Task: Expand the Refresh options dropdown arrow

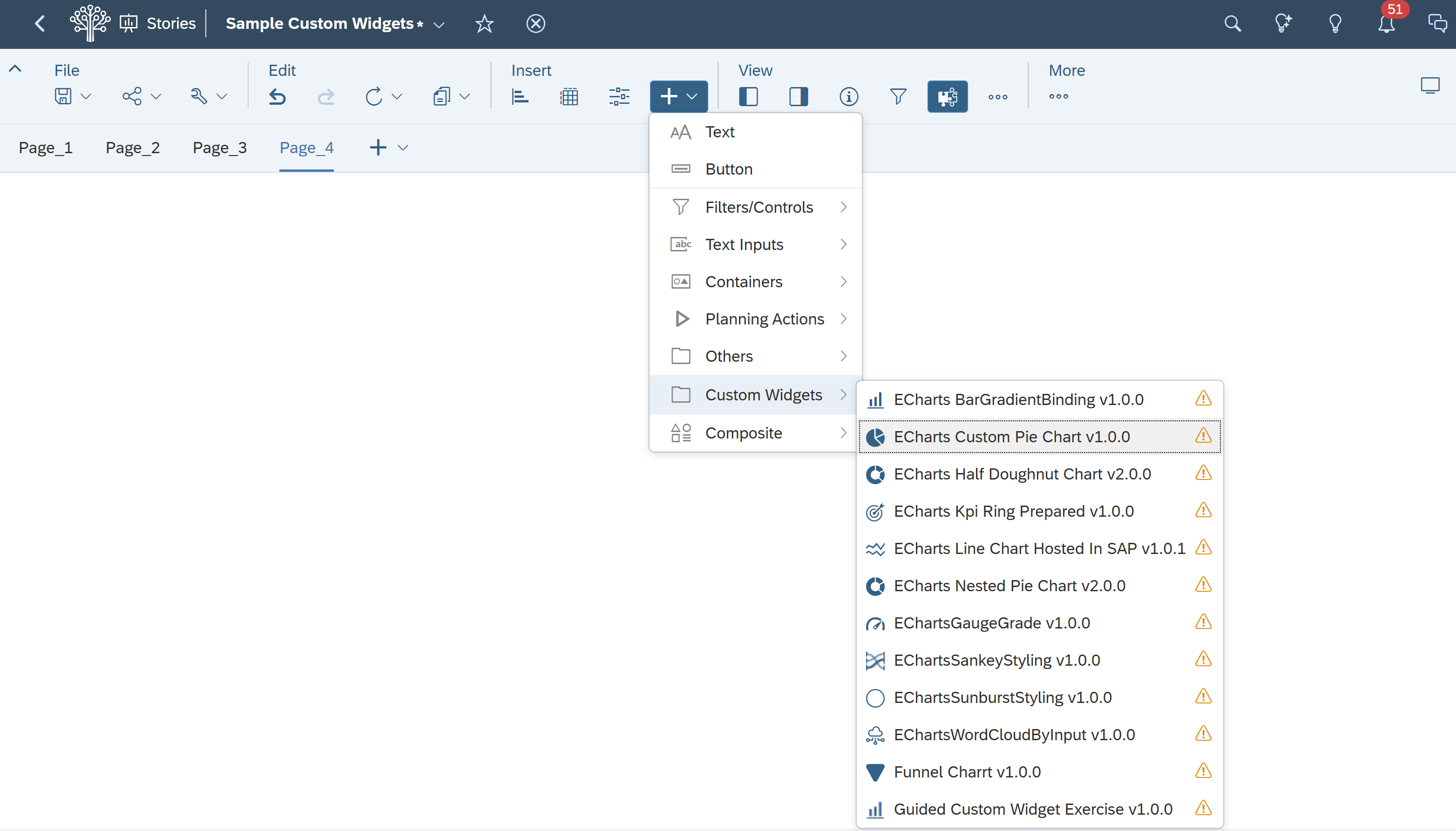Action: 397,96
